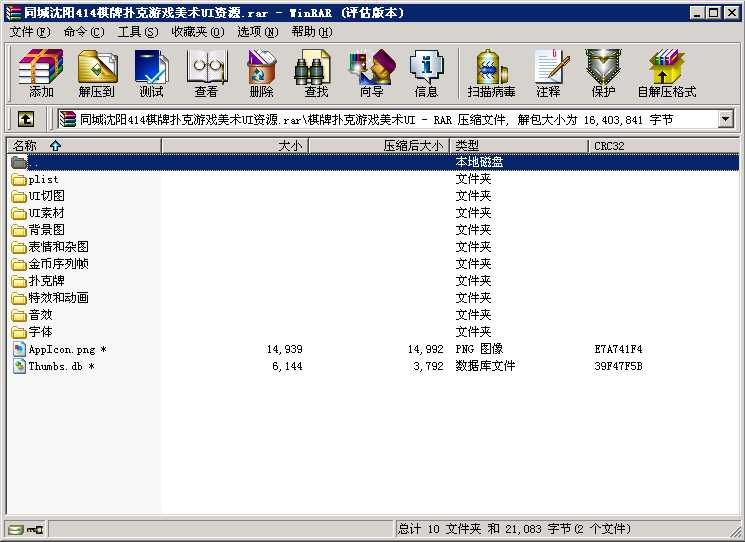Run the 测试 (Test) archive tool
Viewport: 745px width, 542px height.
click(152, 72)
